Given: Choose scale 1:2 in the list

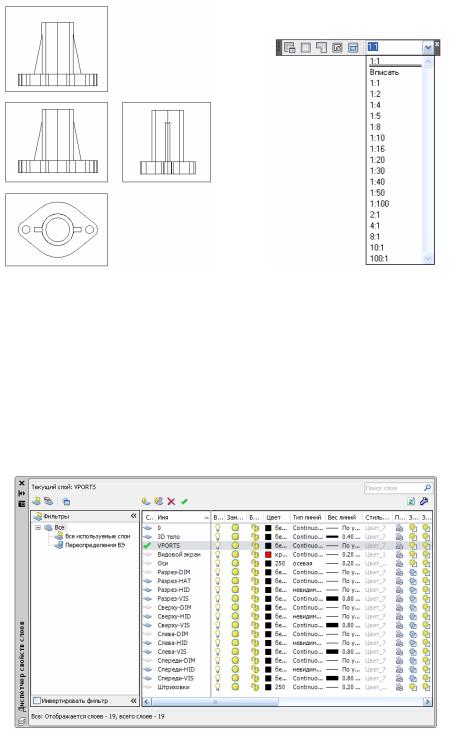Looking at the screenshot, I should coord(375,94).
